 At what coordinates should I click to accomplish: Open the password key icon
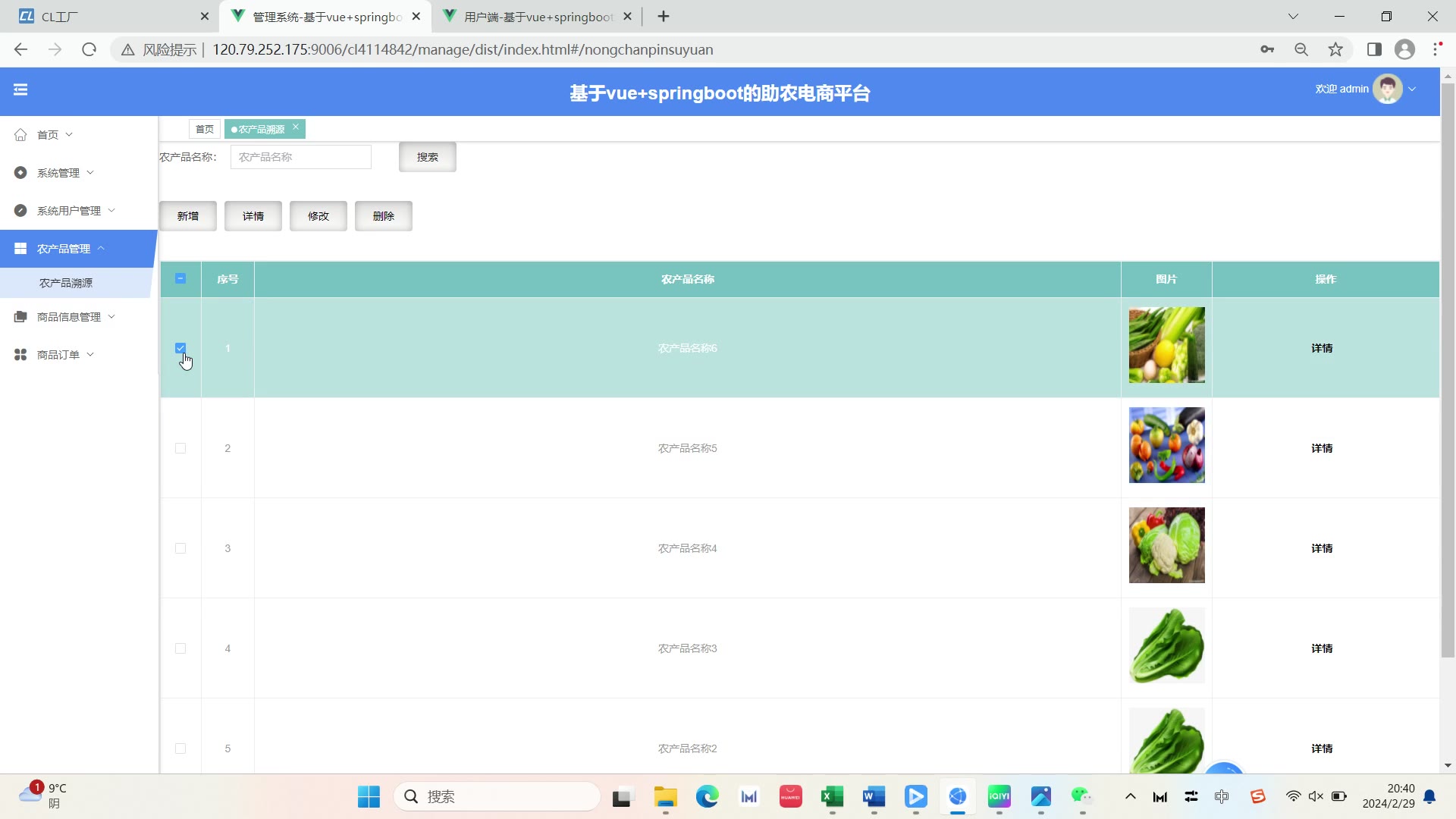(1267, 49)
